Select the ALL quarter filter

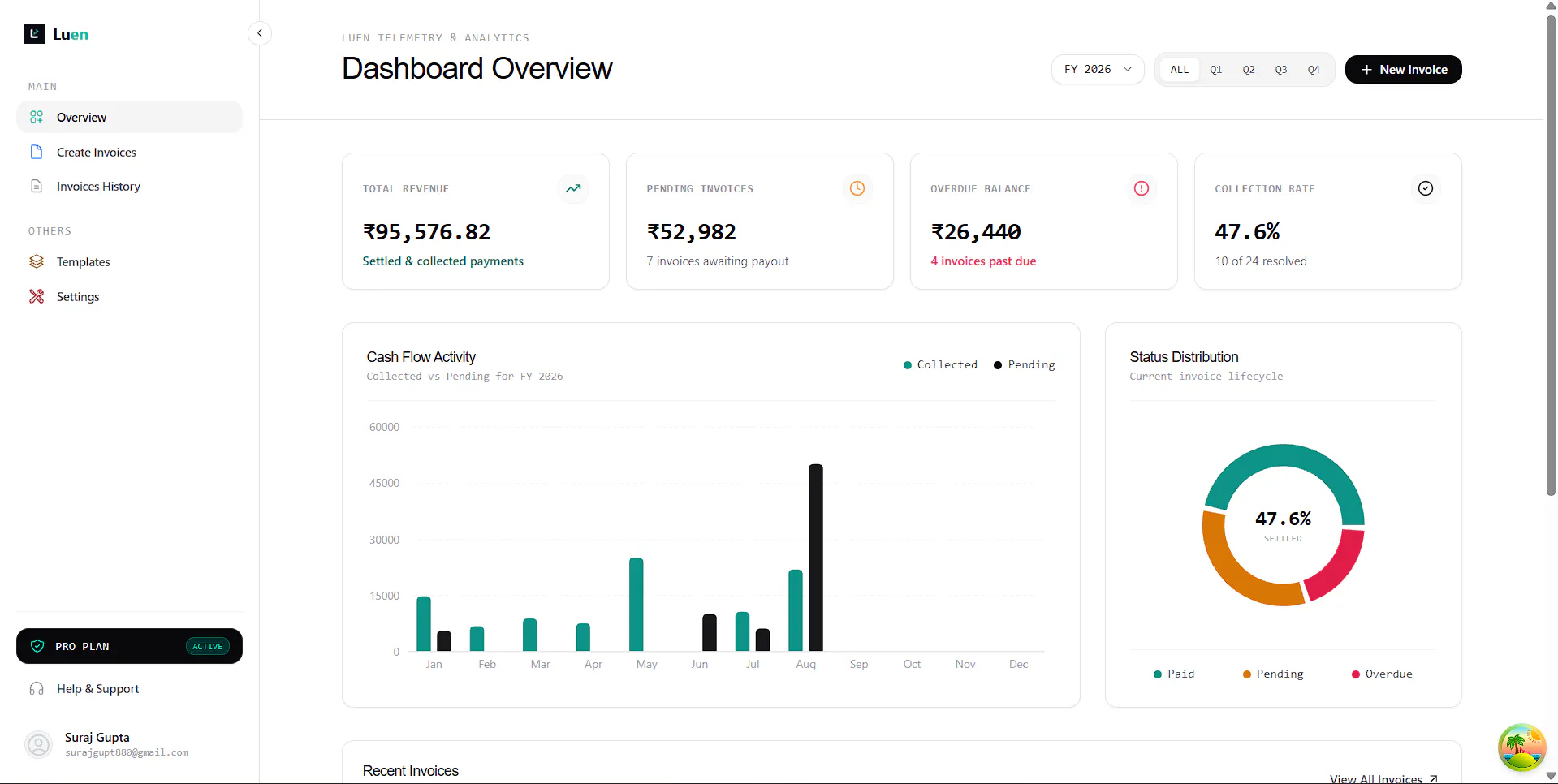(1180, 70)
